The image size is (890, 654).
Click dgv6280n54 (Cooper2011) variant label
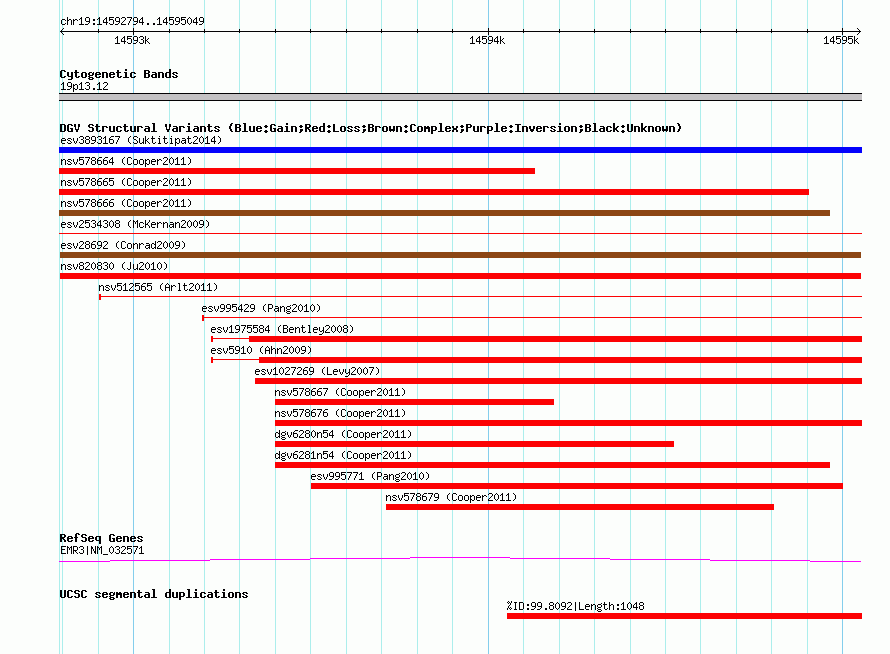point(343,434)
